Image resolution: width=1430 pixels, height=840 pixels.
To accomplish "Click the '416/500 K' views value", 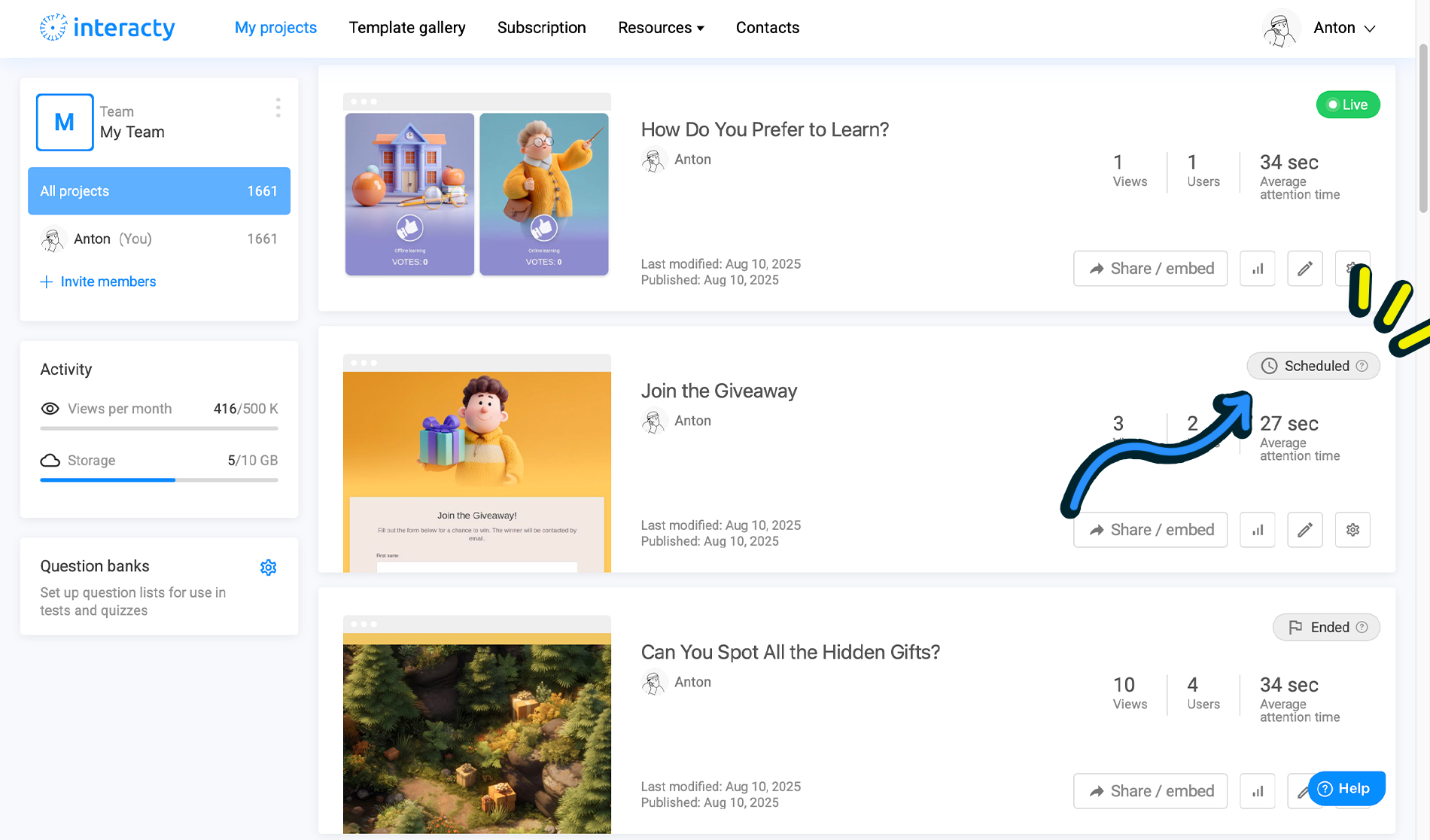I will (x=245, y=409).
